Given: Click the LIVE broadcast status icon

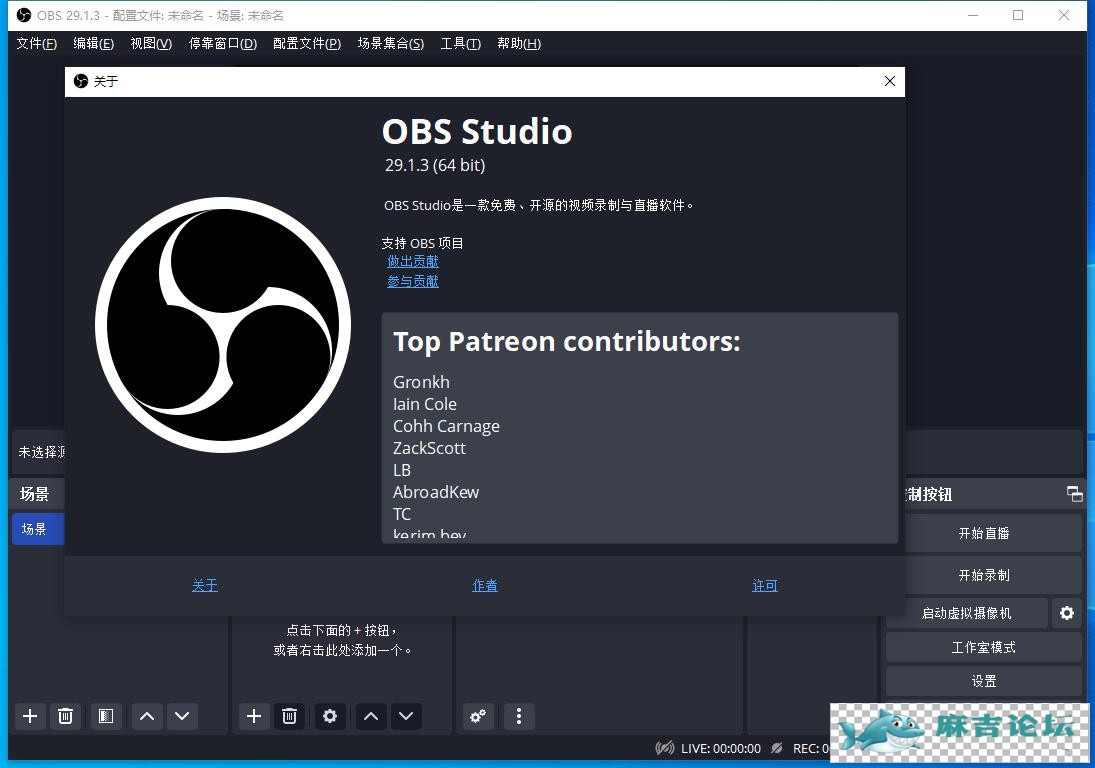Looking at the screenshot, I should [x=665, y=748].
